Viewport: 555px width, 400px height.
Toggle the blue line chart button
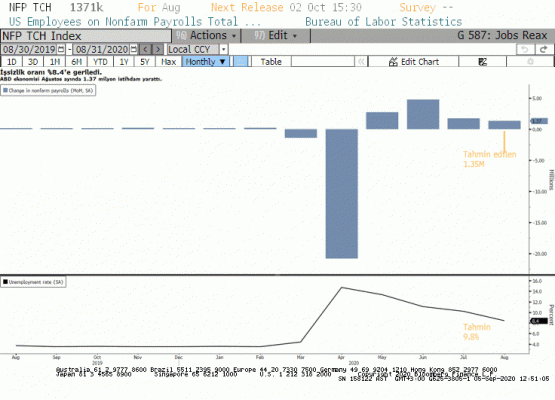[x=241, y=62]
